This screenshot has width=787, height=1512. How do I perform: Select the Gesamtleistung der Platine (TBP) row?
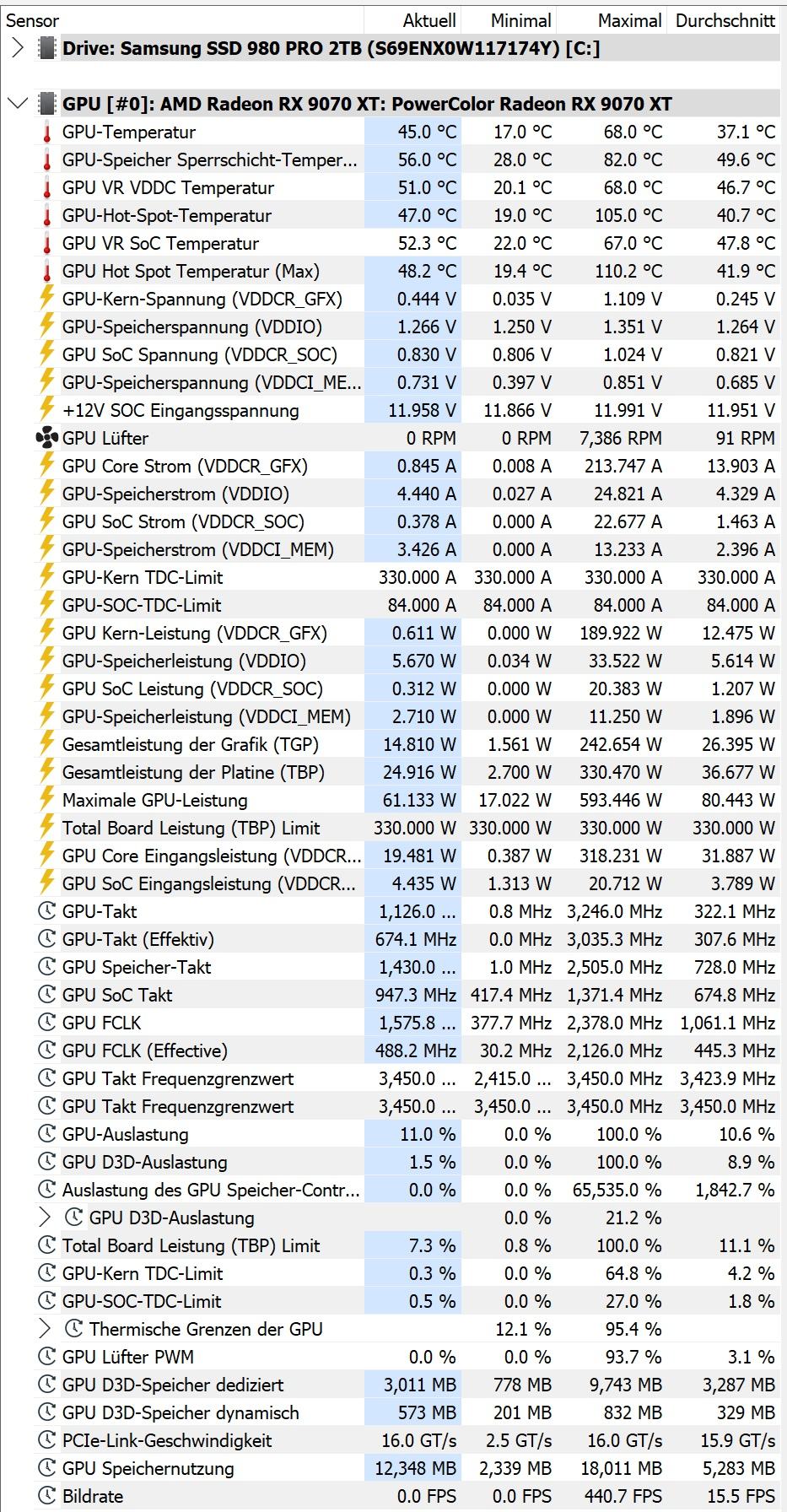[407, 773]
